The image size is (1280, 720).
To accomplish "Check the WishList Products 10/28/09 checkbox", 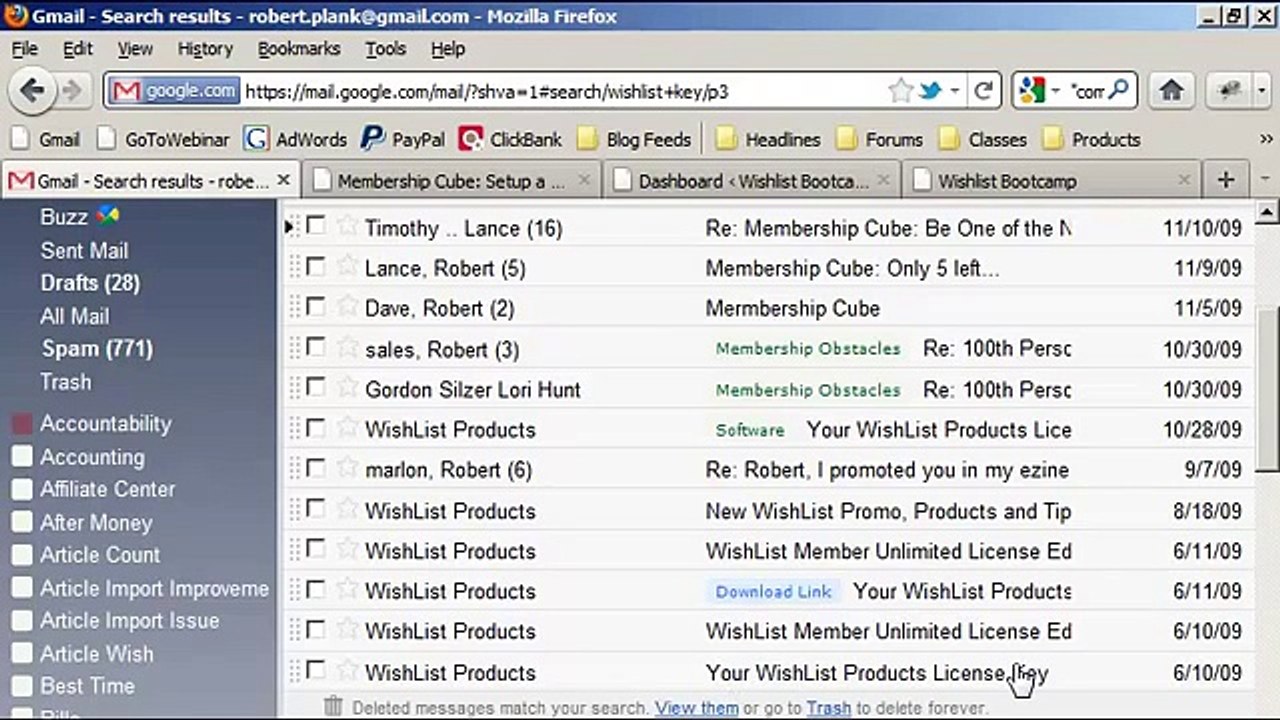I will tap(315, 427).
